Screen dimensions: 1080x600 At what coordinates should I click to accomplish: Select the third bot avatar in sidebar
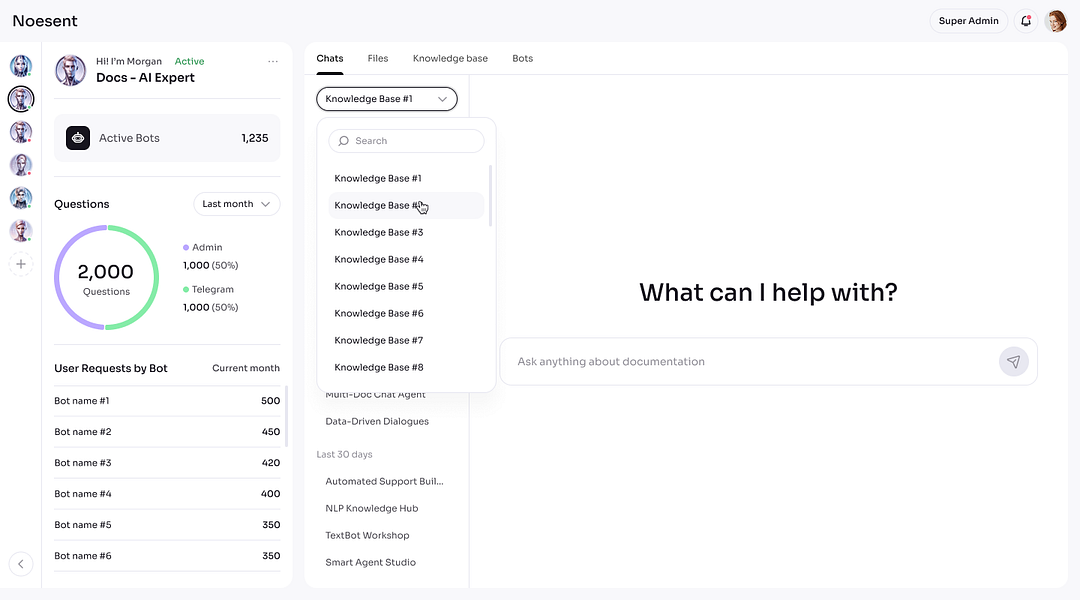[x=21, y=132]
